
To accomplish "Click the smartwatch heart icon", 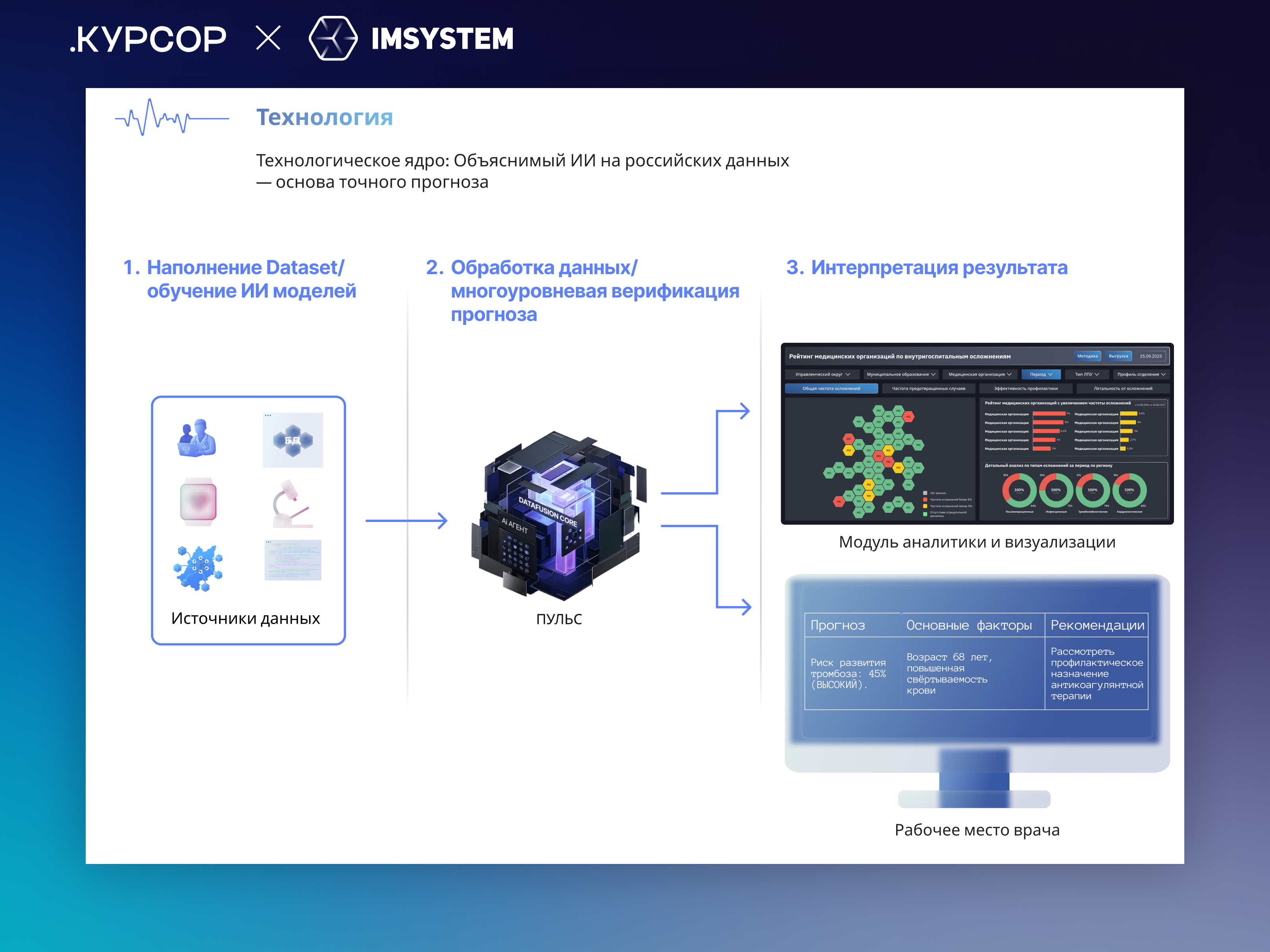I will (x=198, y=501).
